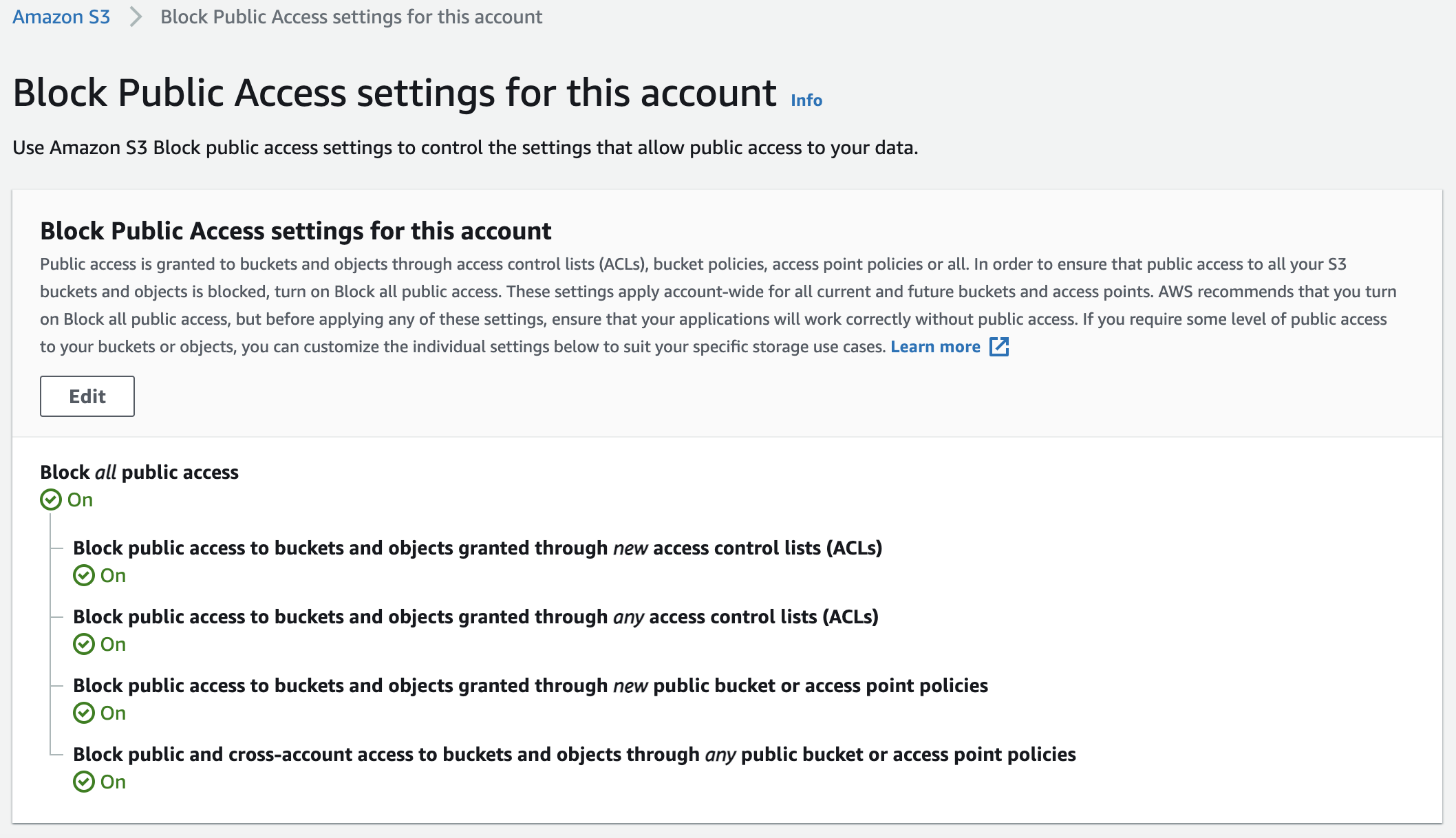This screenshot has width=1456, height=838.
Task: Click the current page breadcrumb text
Action: [x=352, y=17]
